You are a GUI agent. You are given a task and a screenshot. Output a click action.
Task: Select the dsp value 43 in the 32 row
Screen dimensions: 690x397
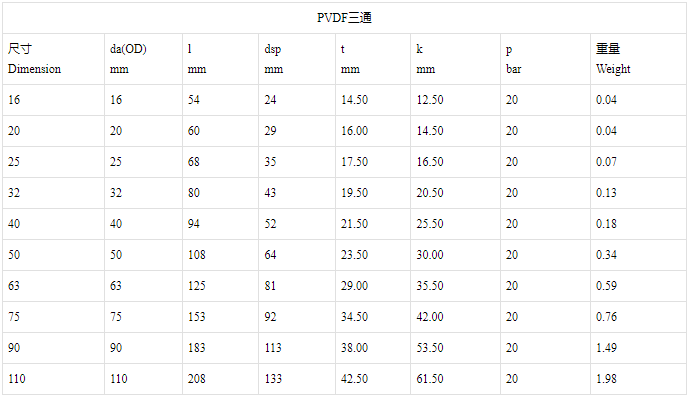click(x=270, y=193)
